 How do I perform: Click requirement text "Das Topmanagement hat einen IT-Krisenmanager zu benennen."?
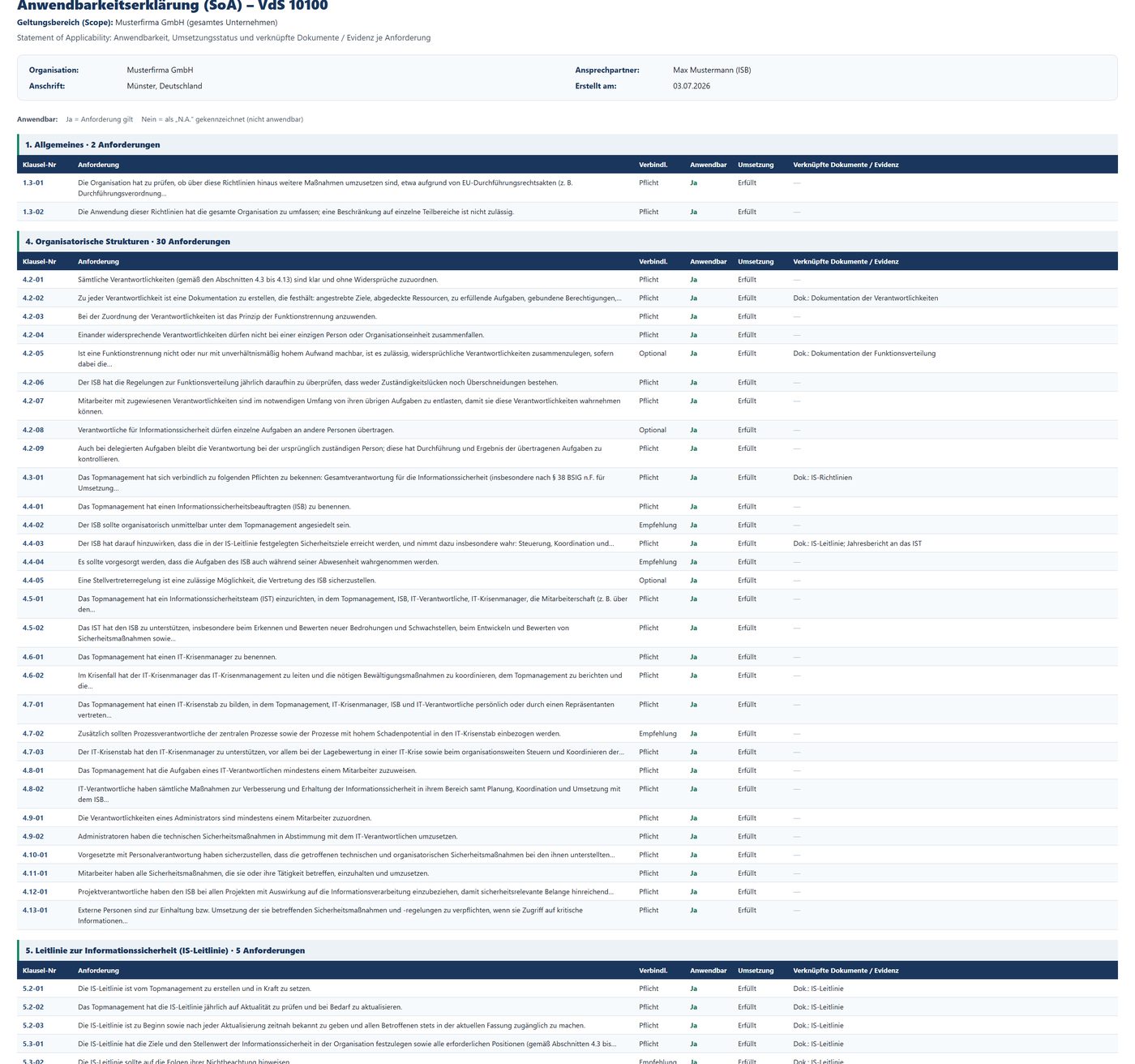(x=178, y=658)
